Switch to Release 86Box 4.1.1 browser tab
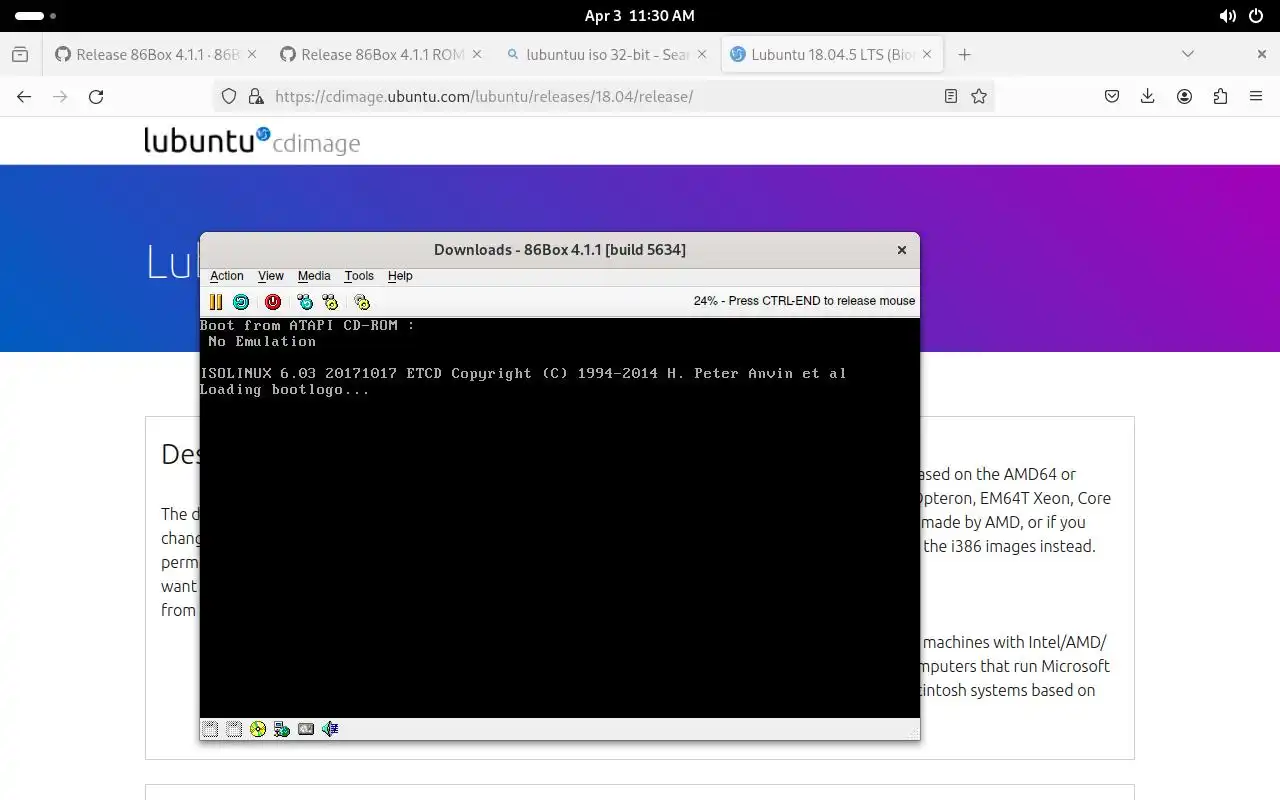 pos(155,55)
